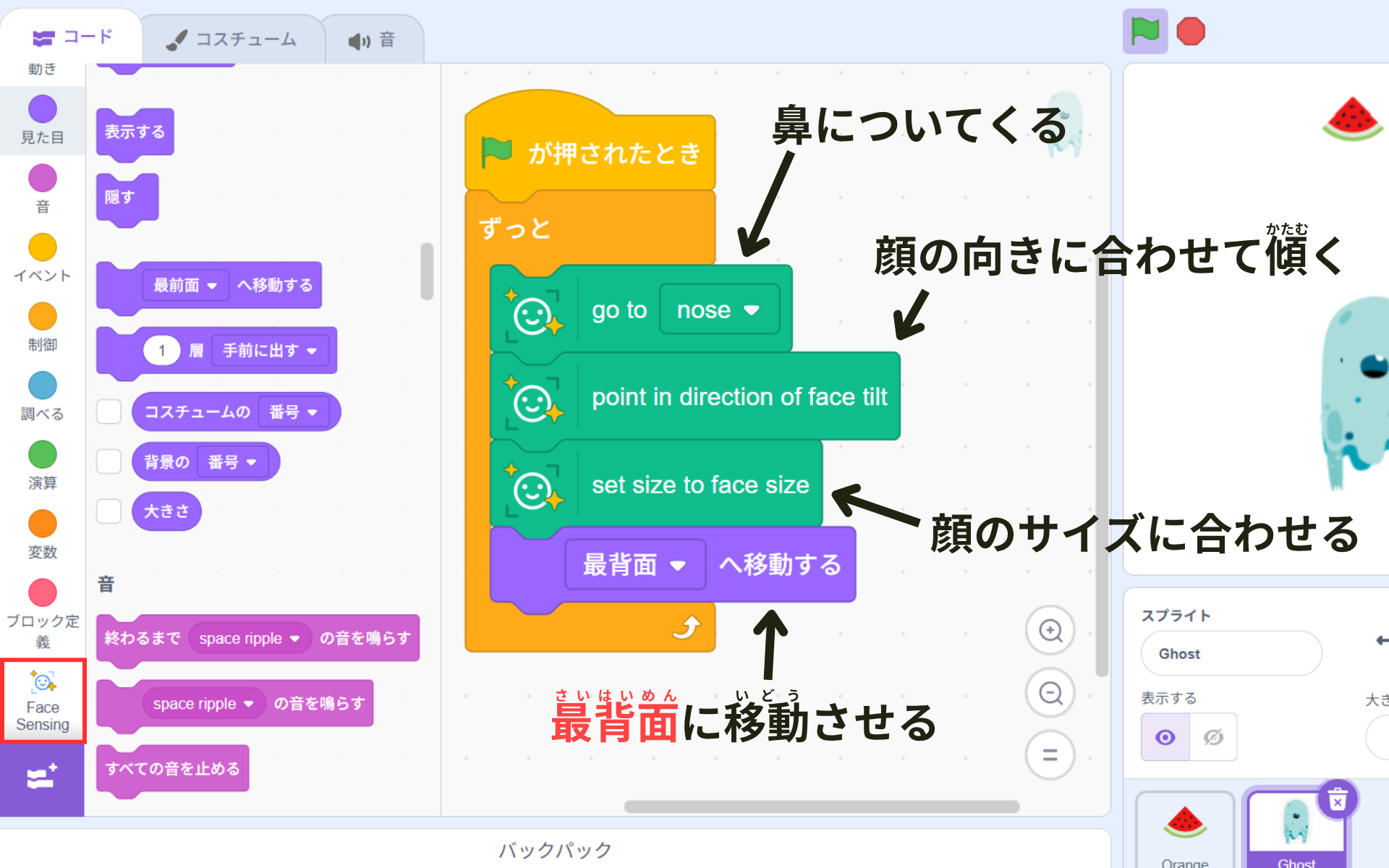Reset workspace zoom with the equals button

[1050, 755]
